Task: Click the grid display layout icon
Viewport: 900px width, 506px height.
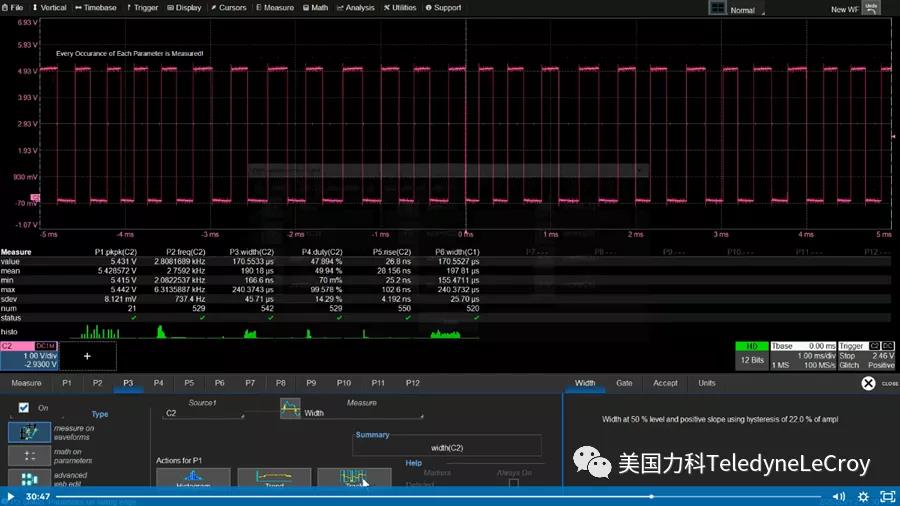Action: [x=716, y=8]
